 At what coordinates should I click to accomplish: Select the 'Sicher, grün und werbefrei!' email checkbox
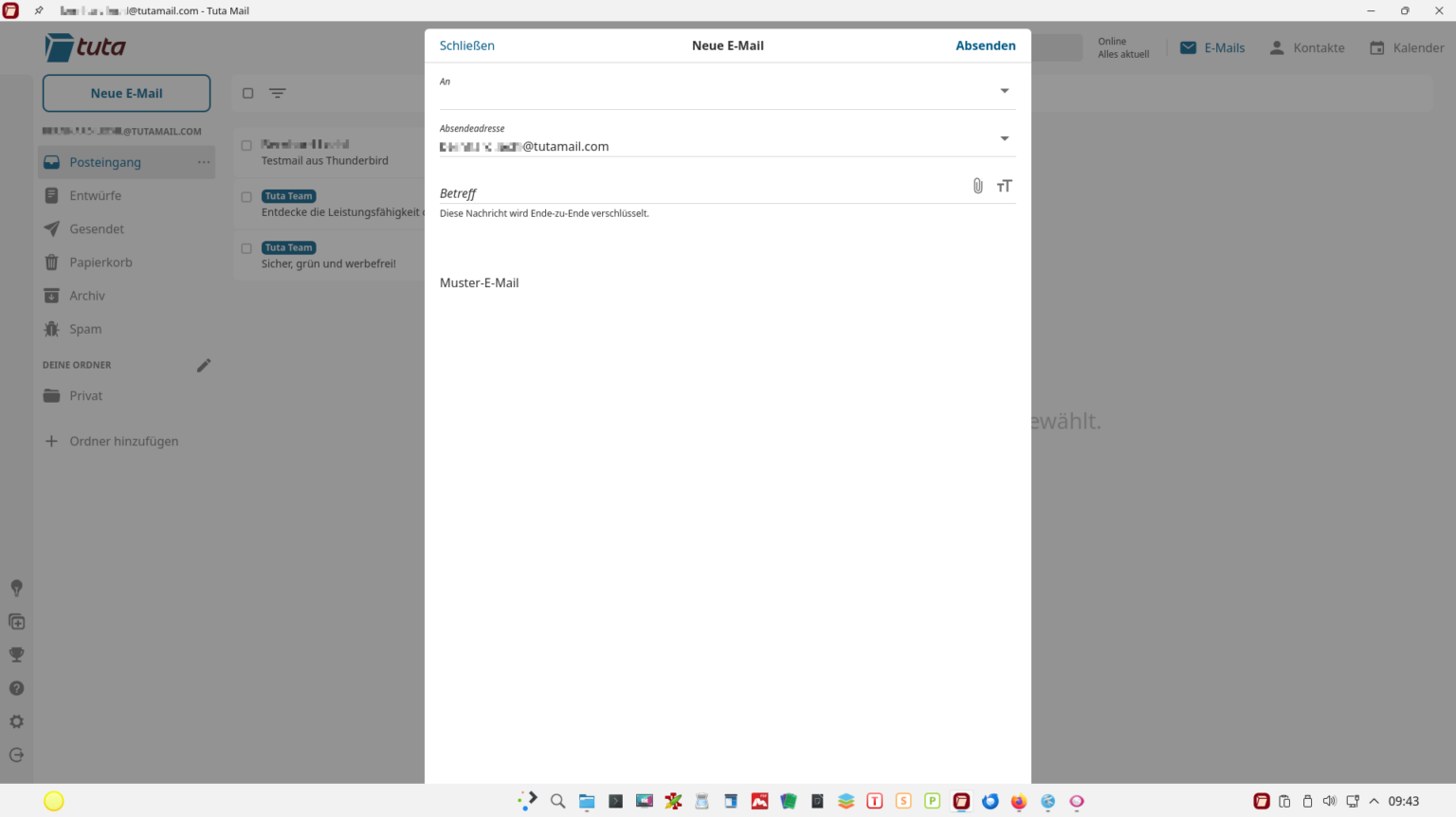[246, 248]
